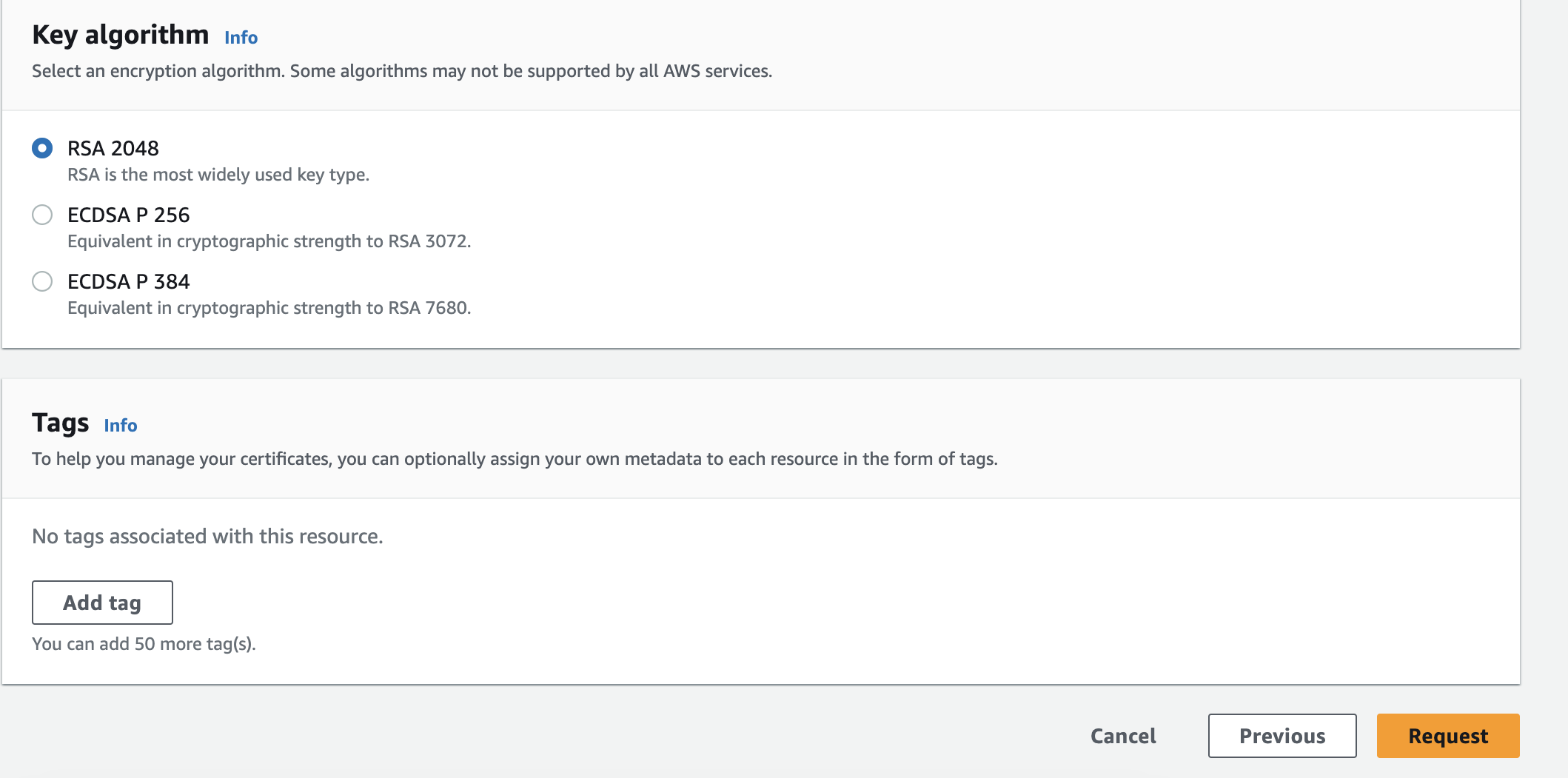Viewport: 1568px width, 778px height.
Task: Click the RSA 2048 label text
Action: pyautogui.click(x=113, y=149)
